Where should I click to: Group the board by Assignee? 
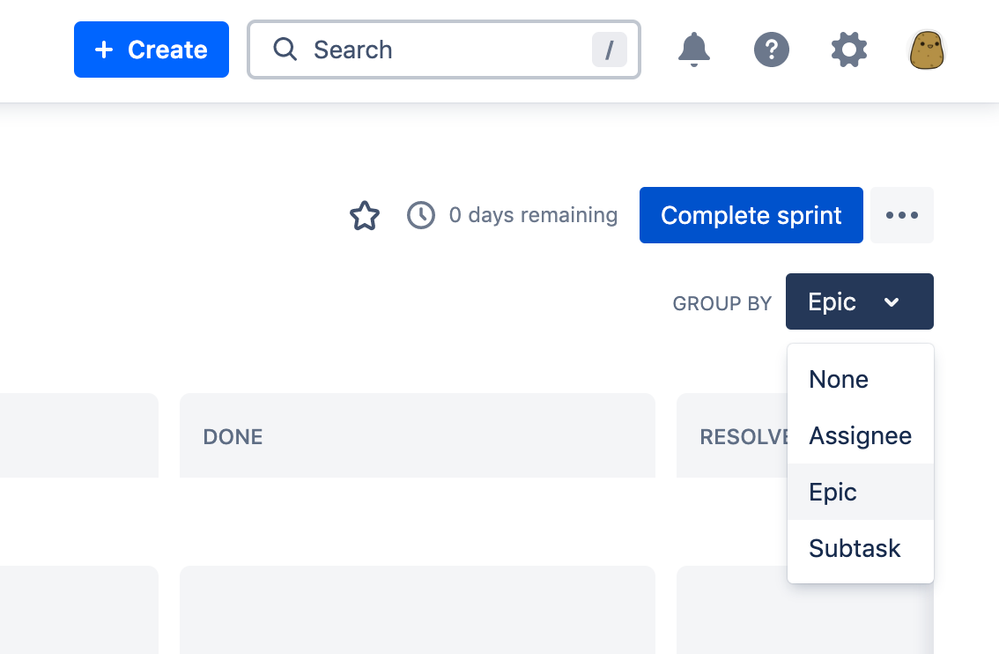[860, 435]
